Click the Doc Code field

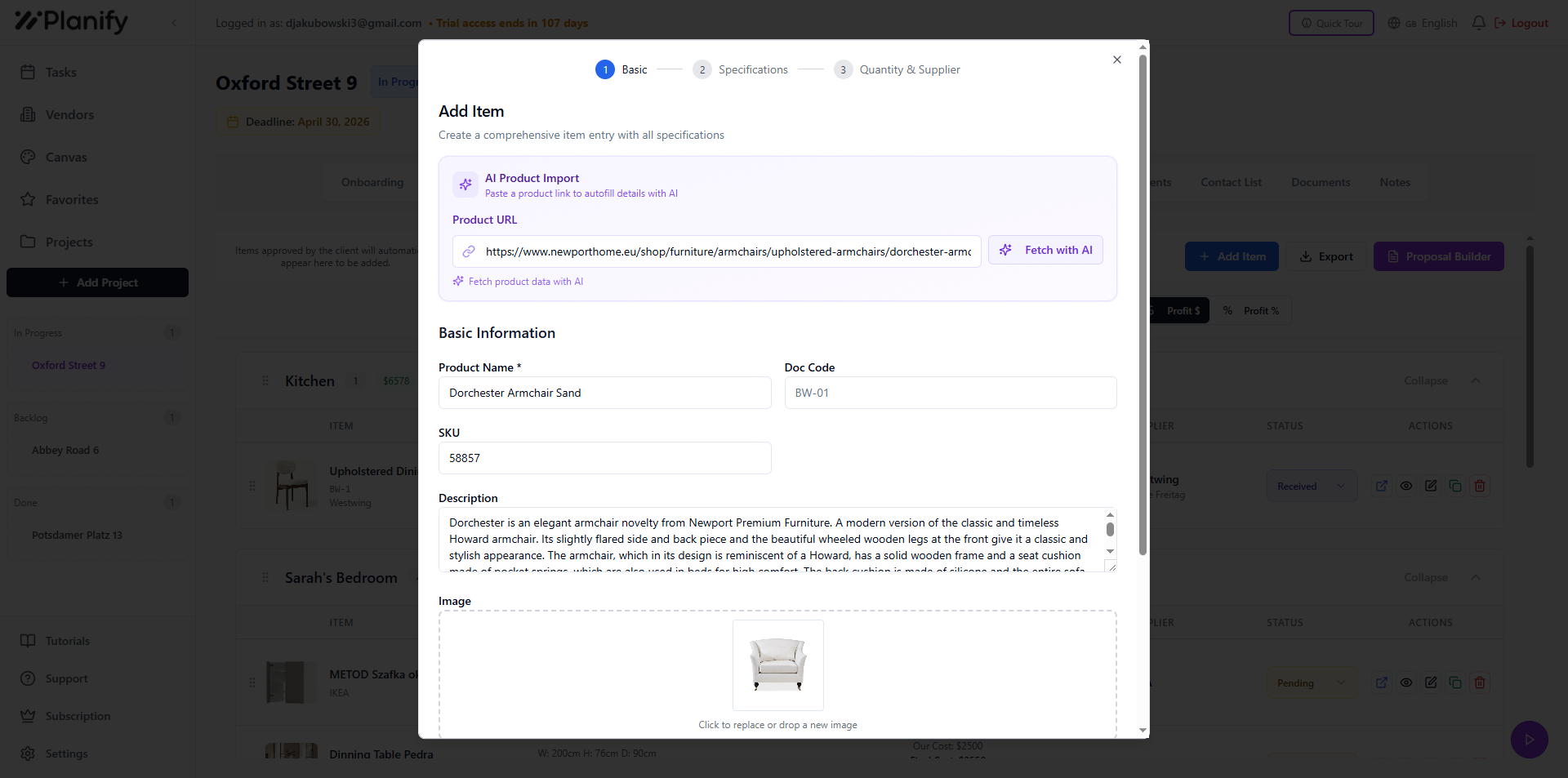[x=951, y=393]
